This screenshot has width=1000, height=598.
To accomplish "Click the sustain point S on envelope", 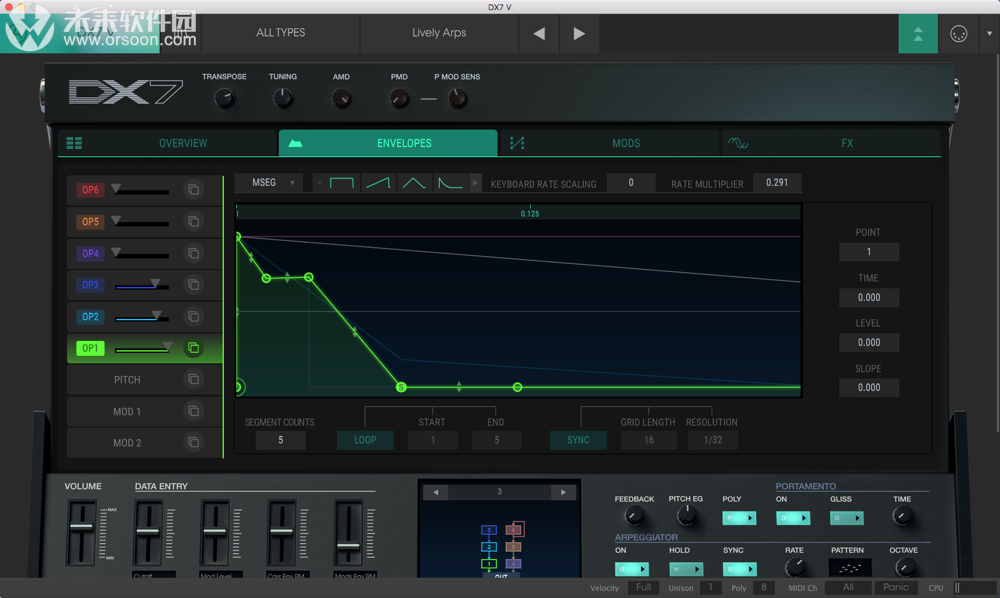I will pyautogui.click(x=401, y=387).
